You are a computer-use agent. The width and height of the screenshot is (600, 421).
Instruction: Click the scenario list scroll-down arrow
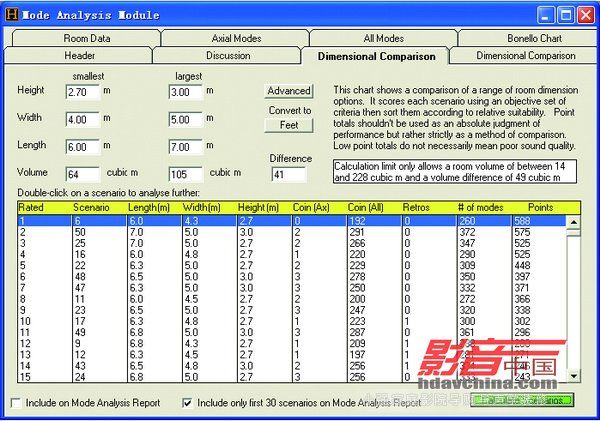573,376
